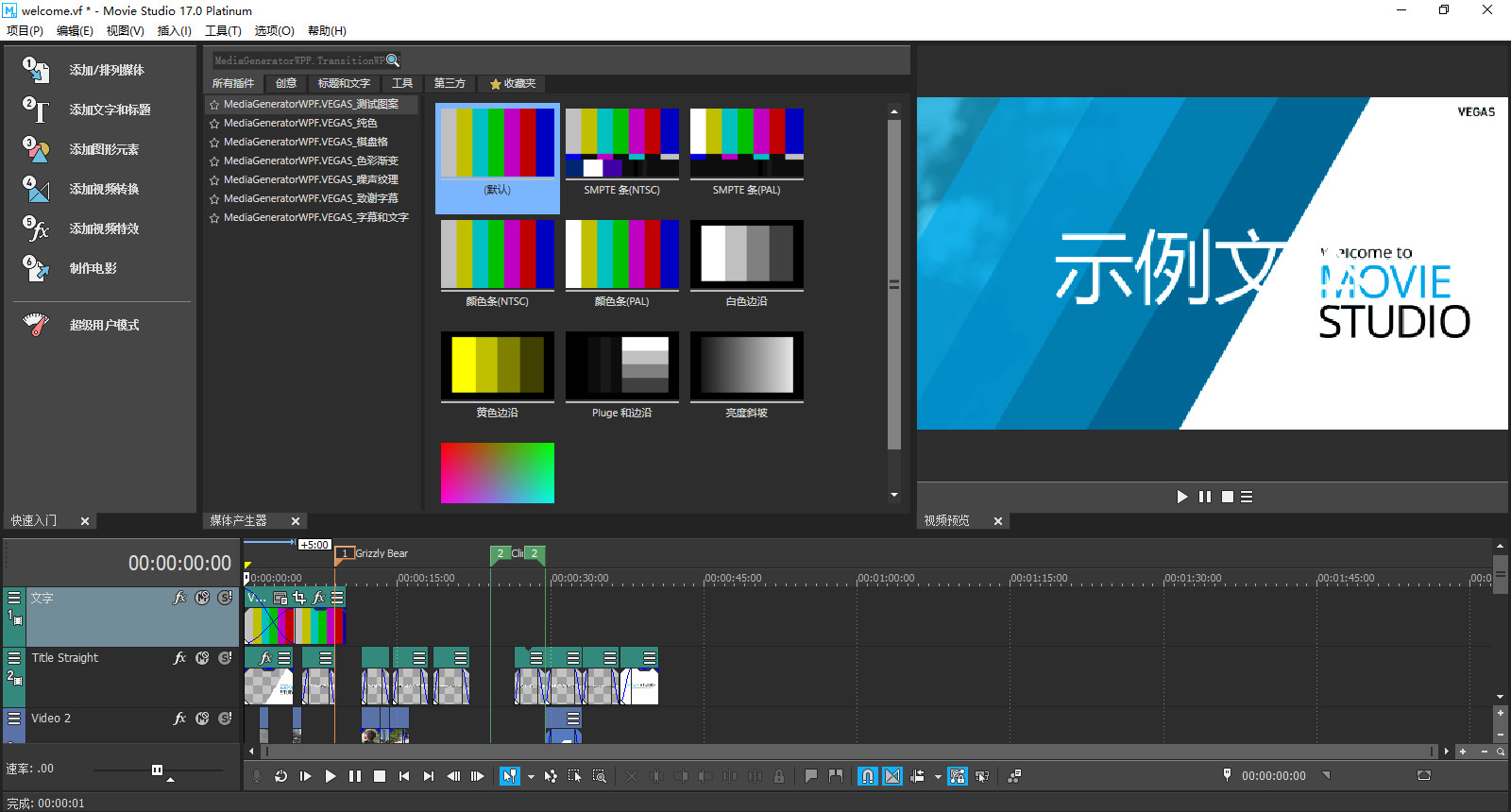
Task: Toggle Enable Snapping magnet button
Action: [868, 776]
